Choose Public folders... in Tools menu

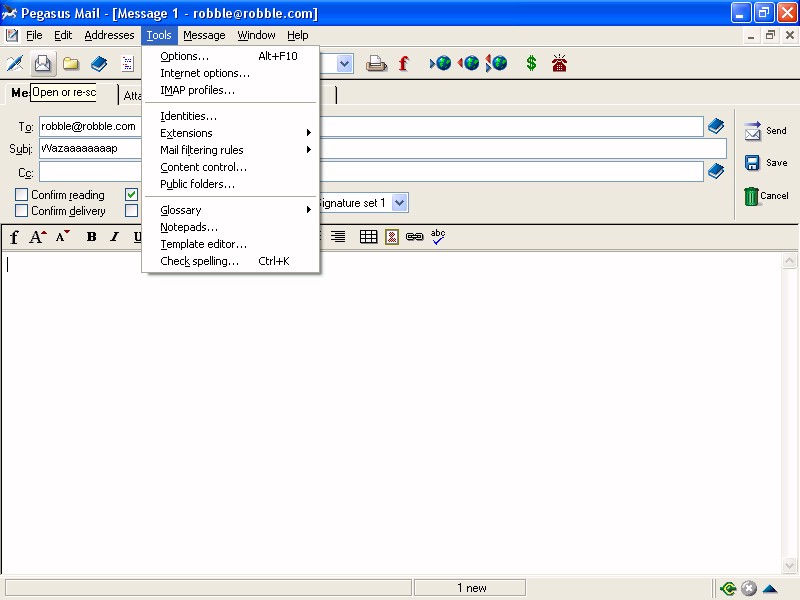click(232, 184)
